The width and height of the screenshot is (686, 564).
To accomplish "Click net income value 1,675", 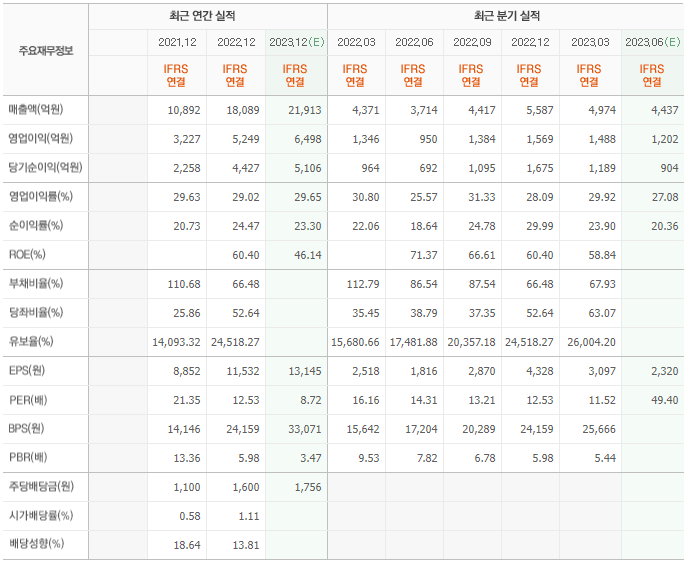I will coord(539,168).
